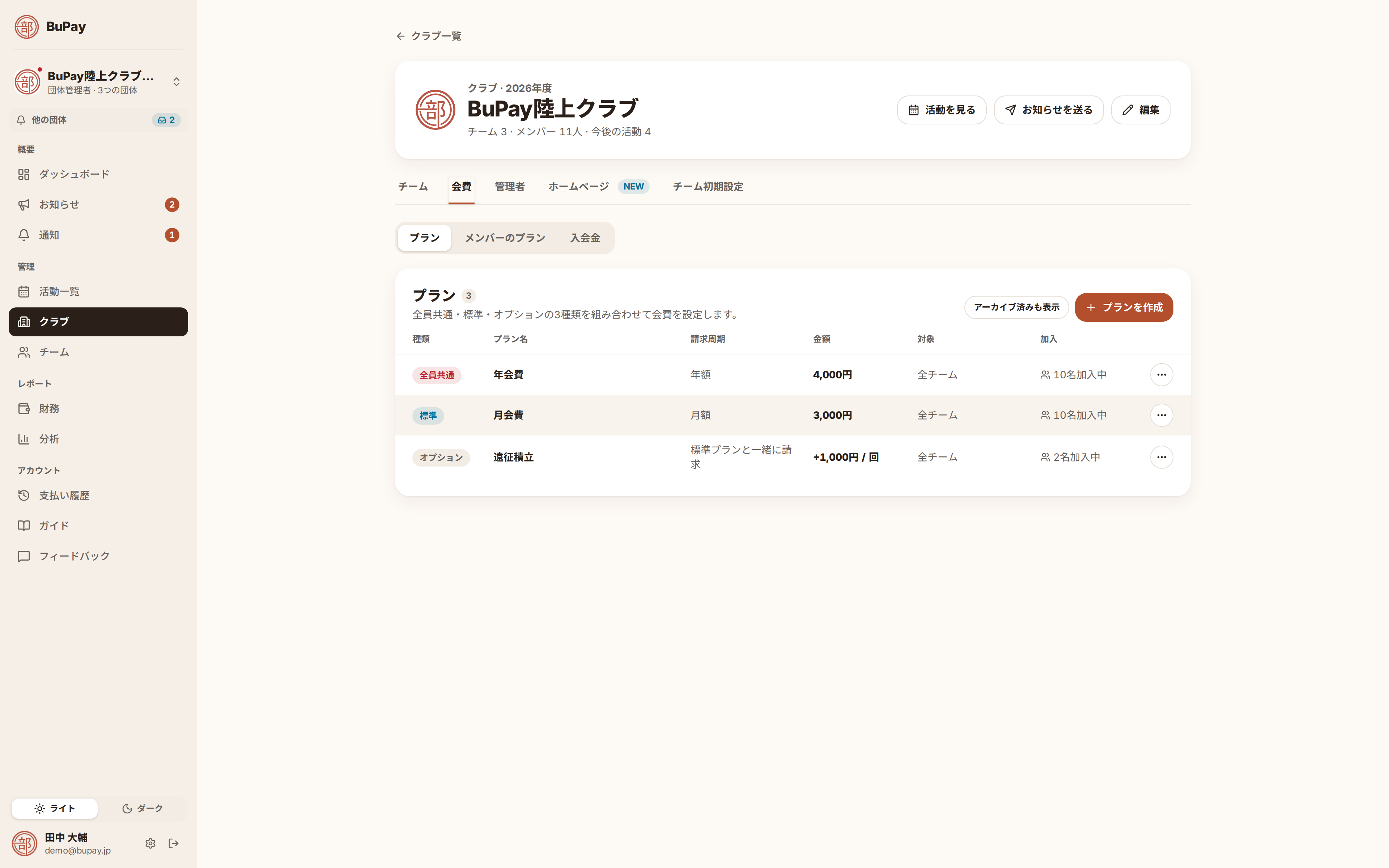This screenshot has width=1389, height=868.
Task: Open the 他の団体 inbox badge
Action: click(x=166, y=120)
